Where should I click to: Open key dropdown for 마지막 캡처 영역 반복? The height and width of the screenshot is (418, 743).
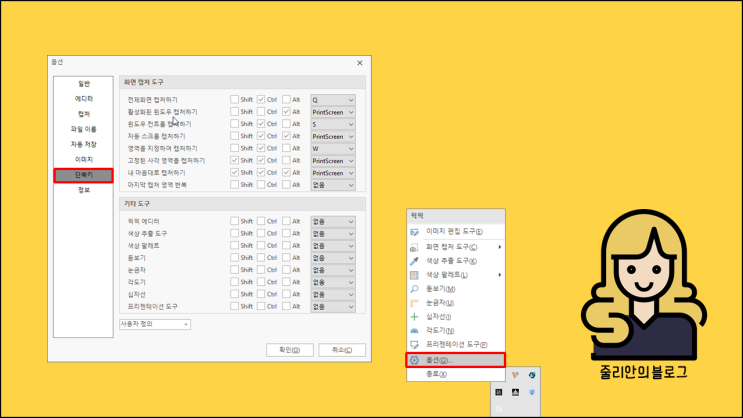[x=333, y=185]
